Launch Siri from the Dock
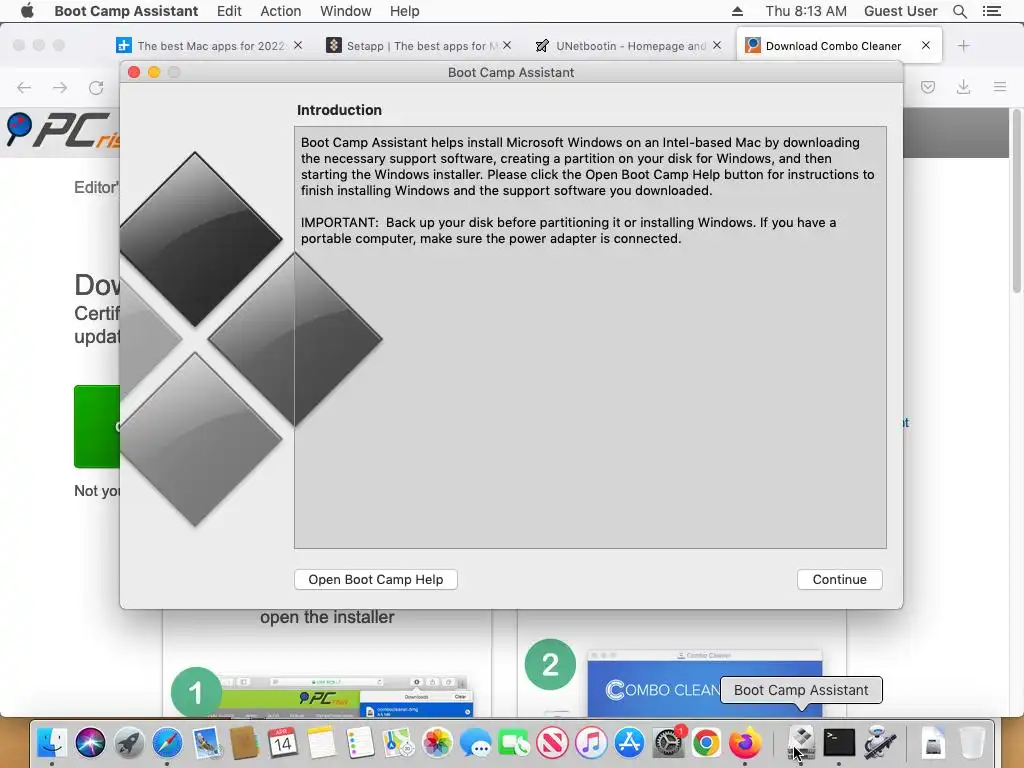 click(90, 743)
